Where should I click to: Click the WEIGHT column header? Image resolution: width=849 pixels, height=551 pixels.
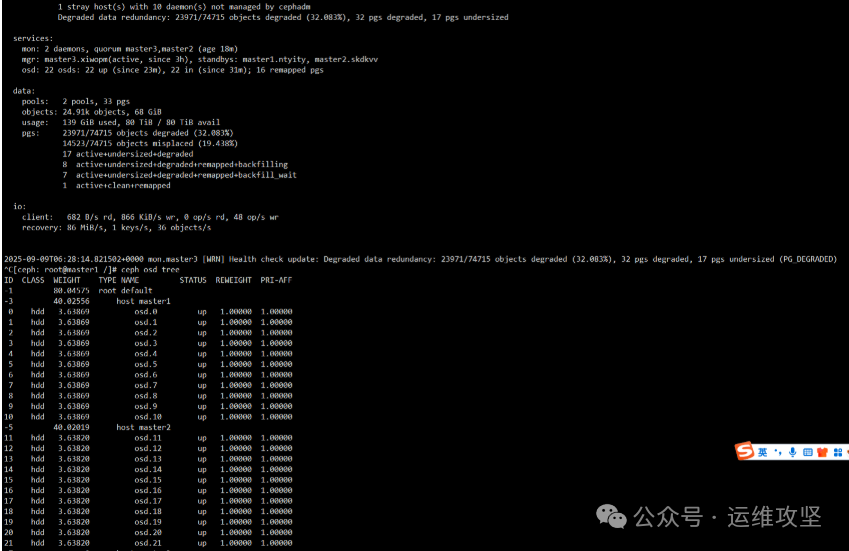tap(67, 280)
